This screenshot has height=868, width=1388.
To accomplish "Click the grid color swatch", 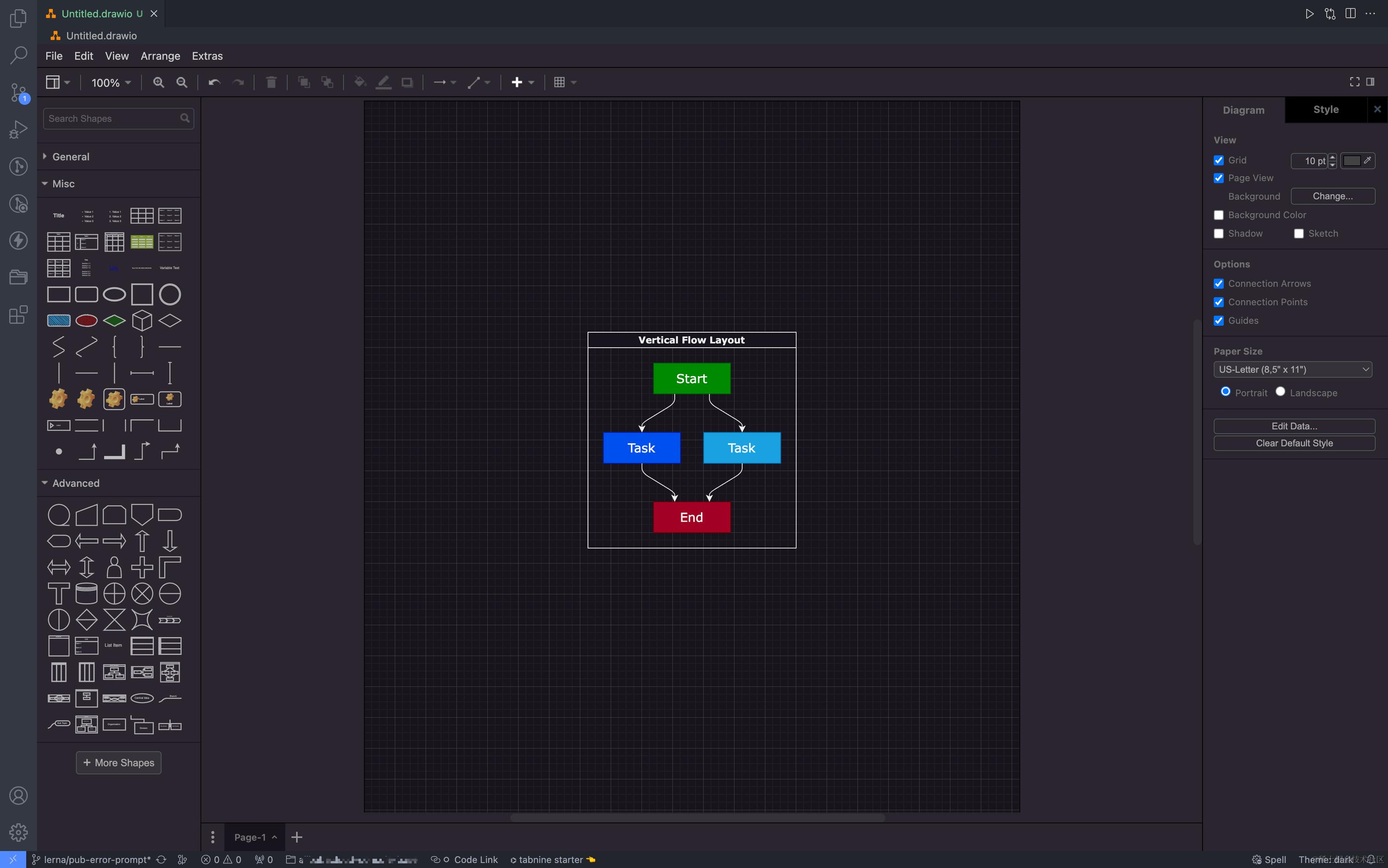I will (1352, 161).
